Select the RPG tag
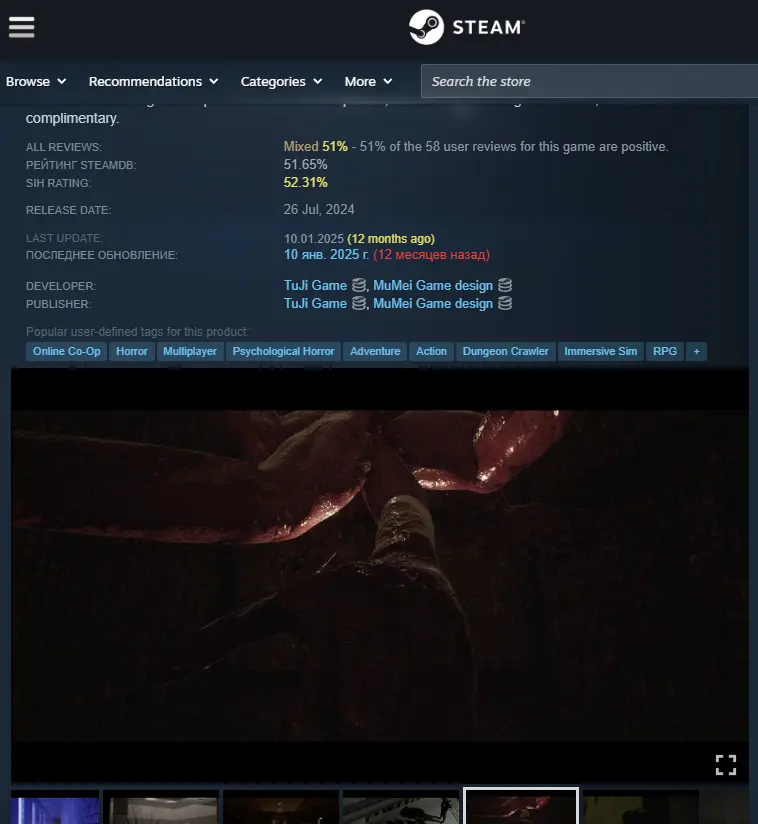 (x=664, y=351)
